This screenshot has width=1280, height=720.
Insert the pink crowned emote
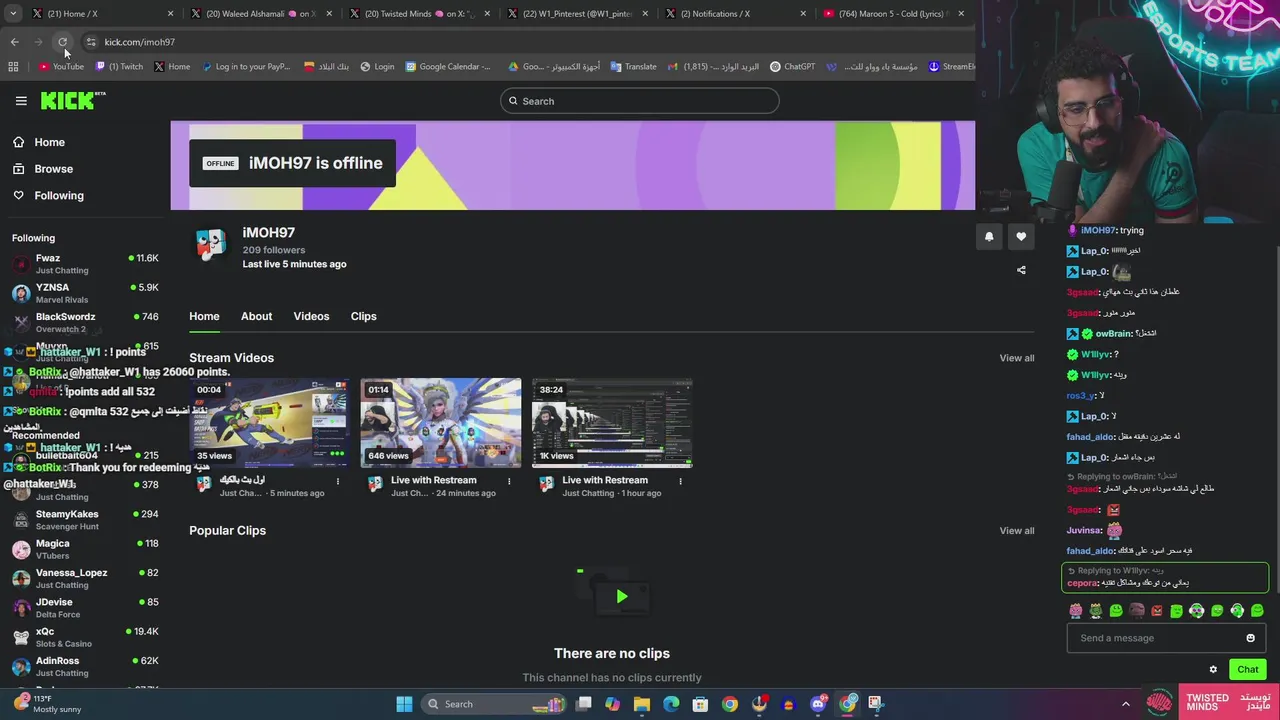tap(1076, 610)
